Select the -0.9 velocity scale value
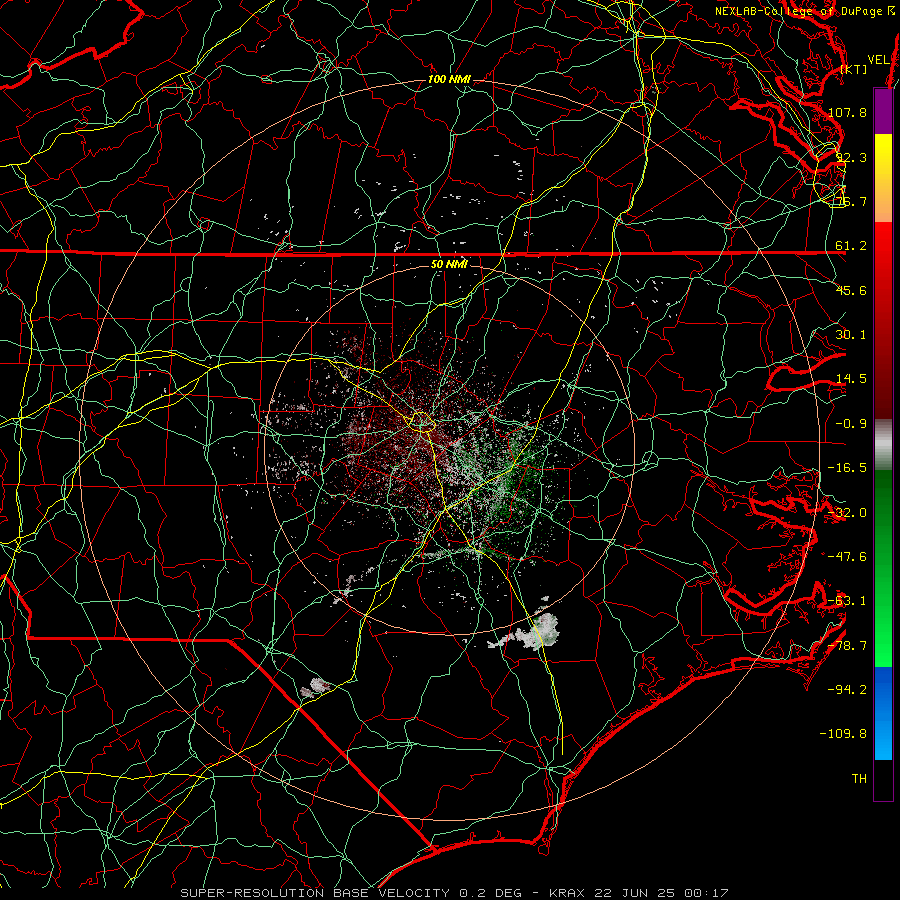This screenshot has height=900, width=900. (851, 424)
